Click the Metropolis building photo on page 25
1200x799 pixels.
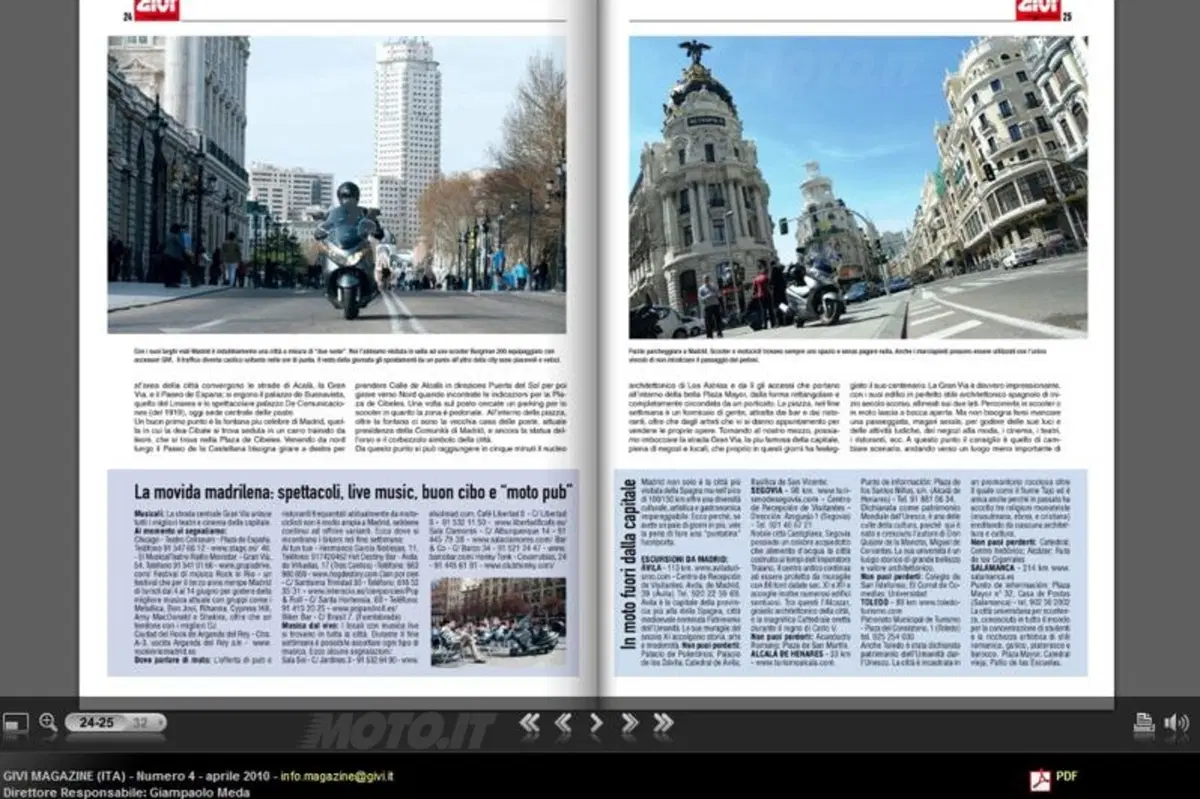(x=858, y=188)
